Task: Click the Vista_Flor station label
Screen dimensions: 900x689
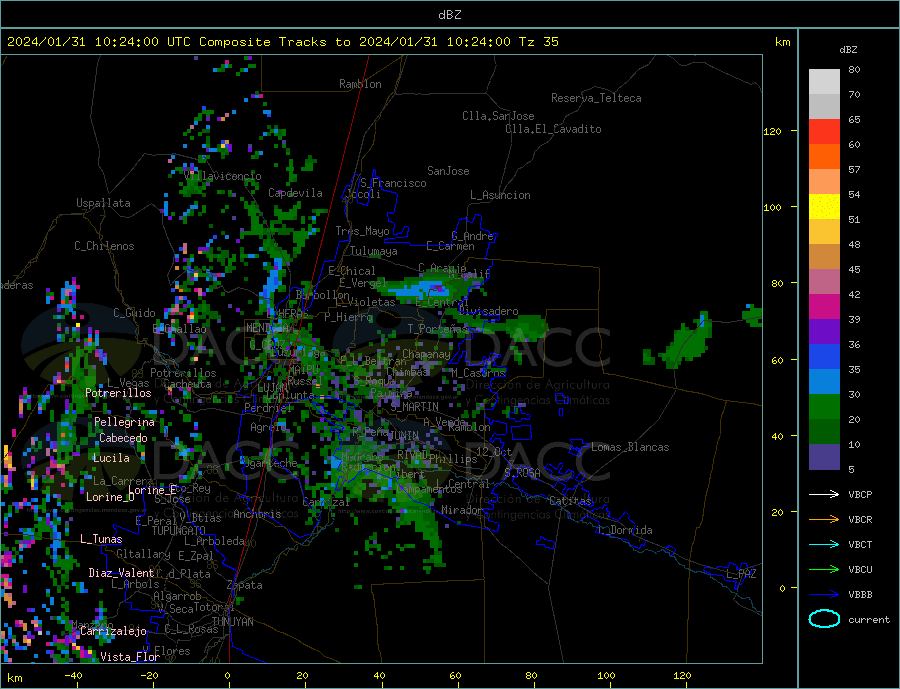Action: (x=130, y=657)
